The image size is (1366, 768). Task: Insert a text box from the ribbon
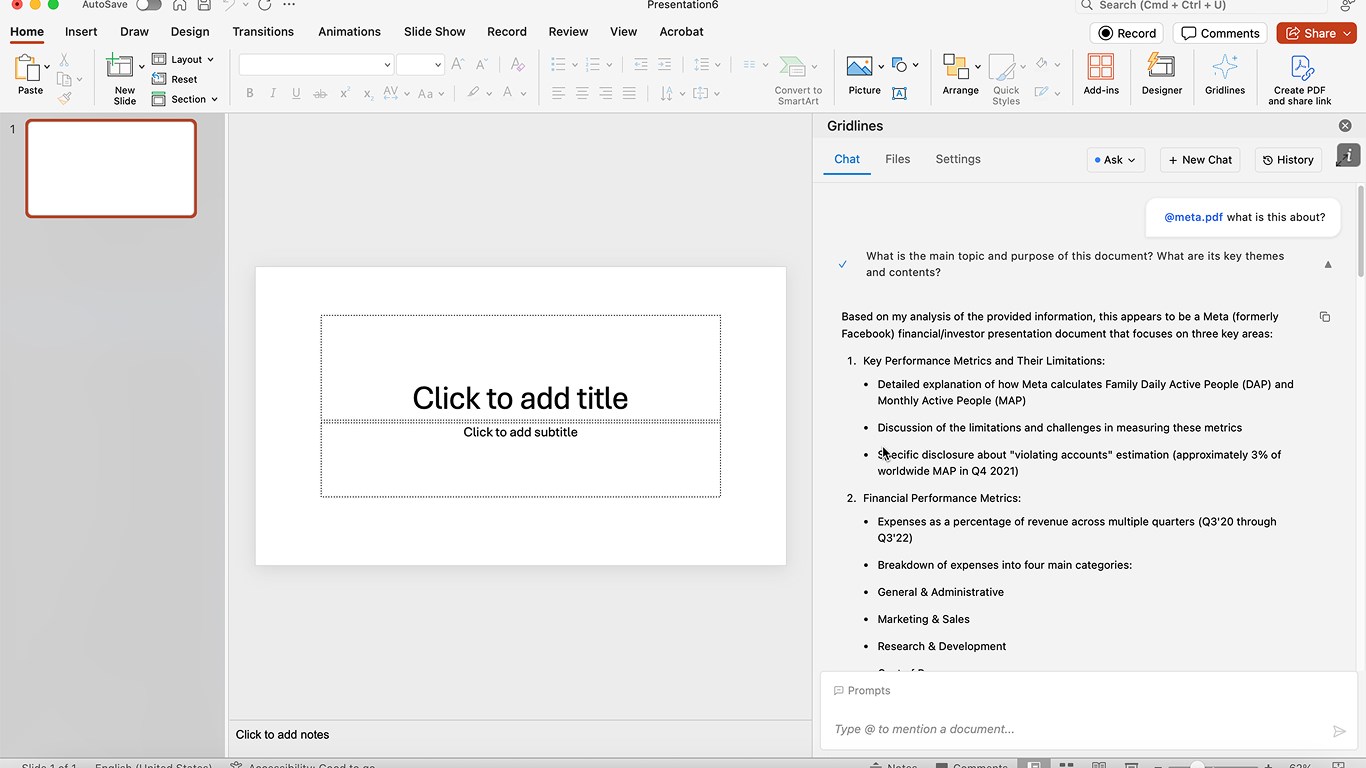click(x=899, y=93)
